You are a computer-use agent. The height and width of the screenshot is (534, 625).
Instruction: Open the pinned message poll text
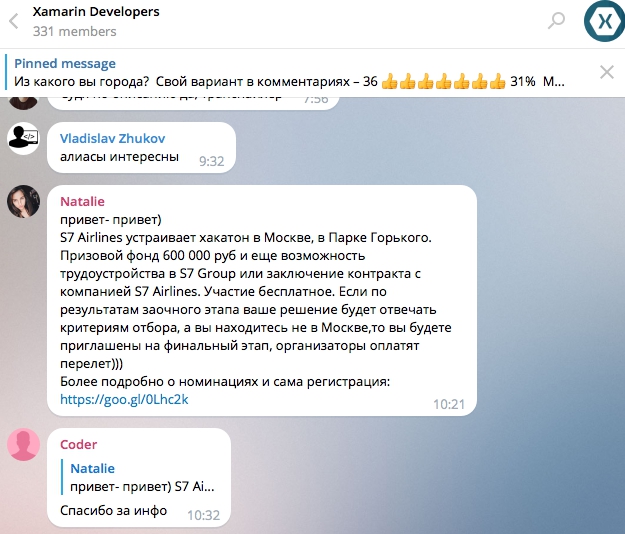click(289, 82)
